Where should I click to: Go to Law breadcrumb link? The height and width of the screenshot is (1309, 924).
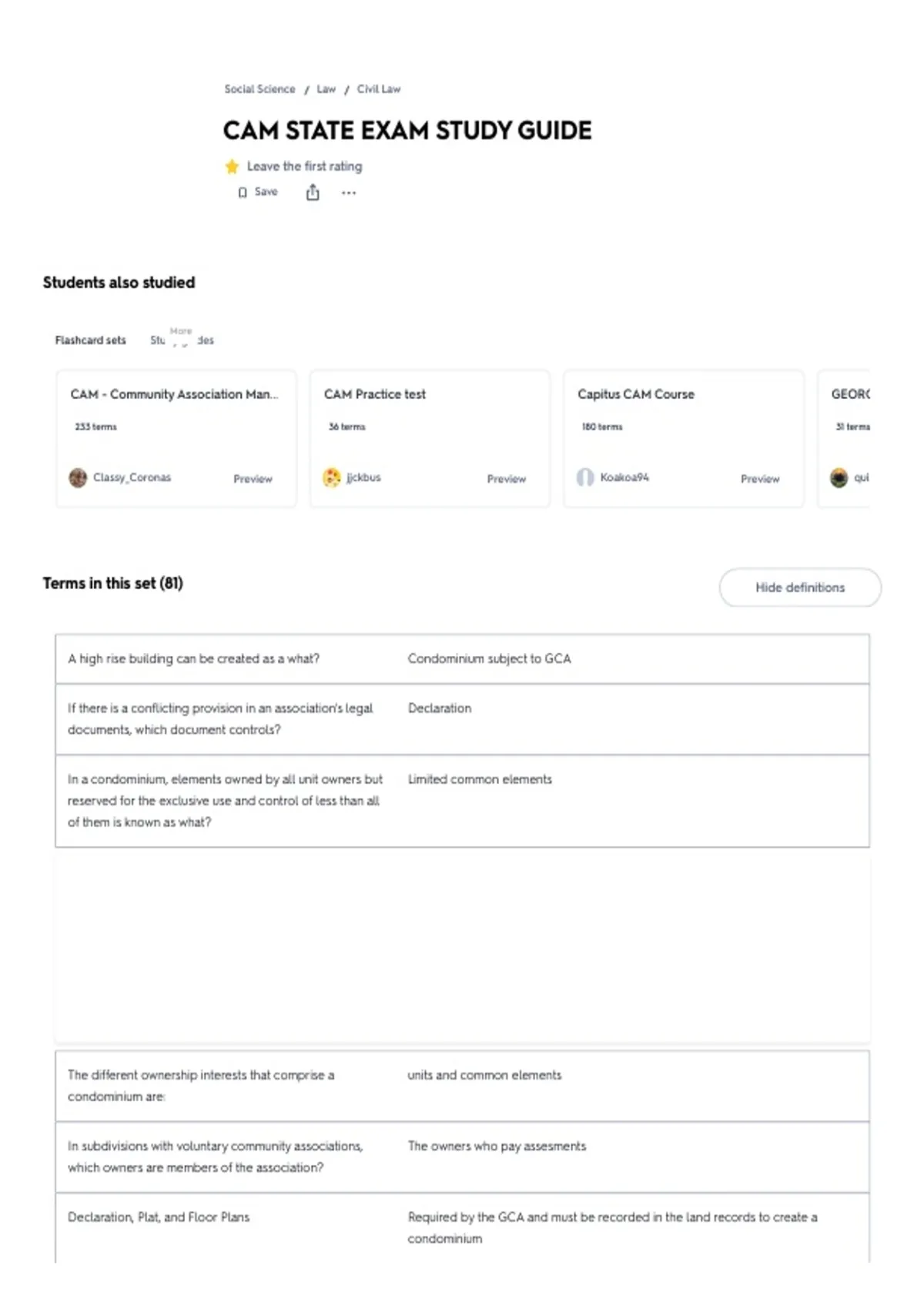click(326, 89)
